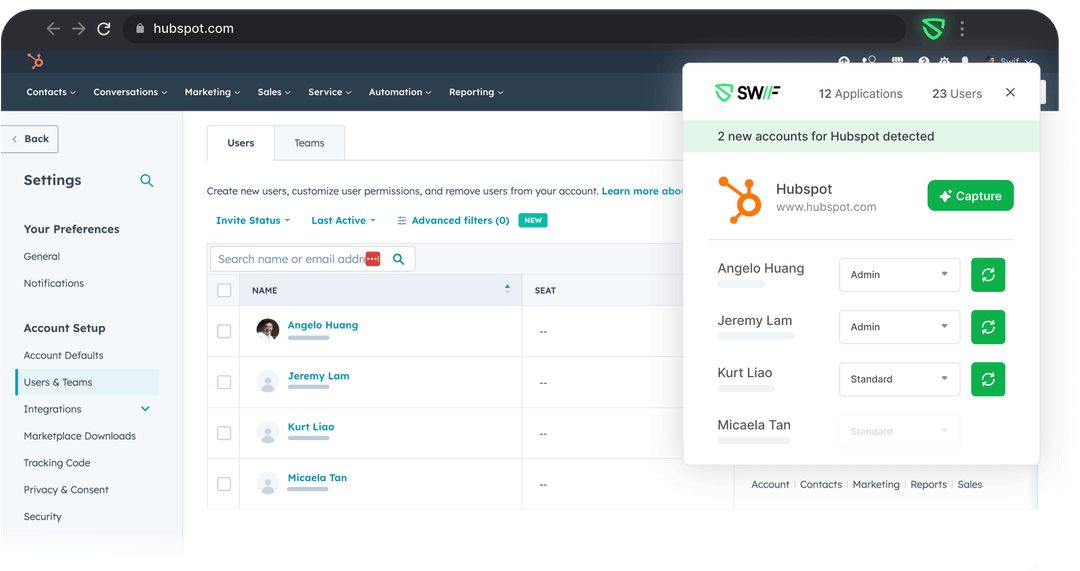Open Kurt Liao's Standard role dropdown
The image size is (1080, 571).
(x=900, y=380)
